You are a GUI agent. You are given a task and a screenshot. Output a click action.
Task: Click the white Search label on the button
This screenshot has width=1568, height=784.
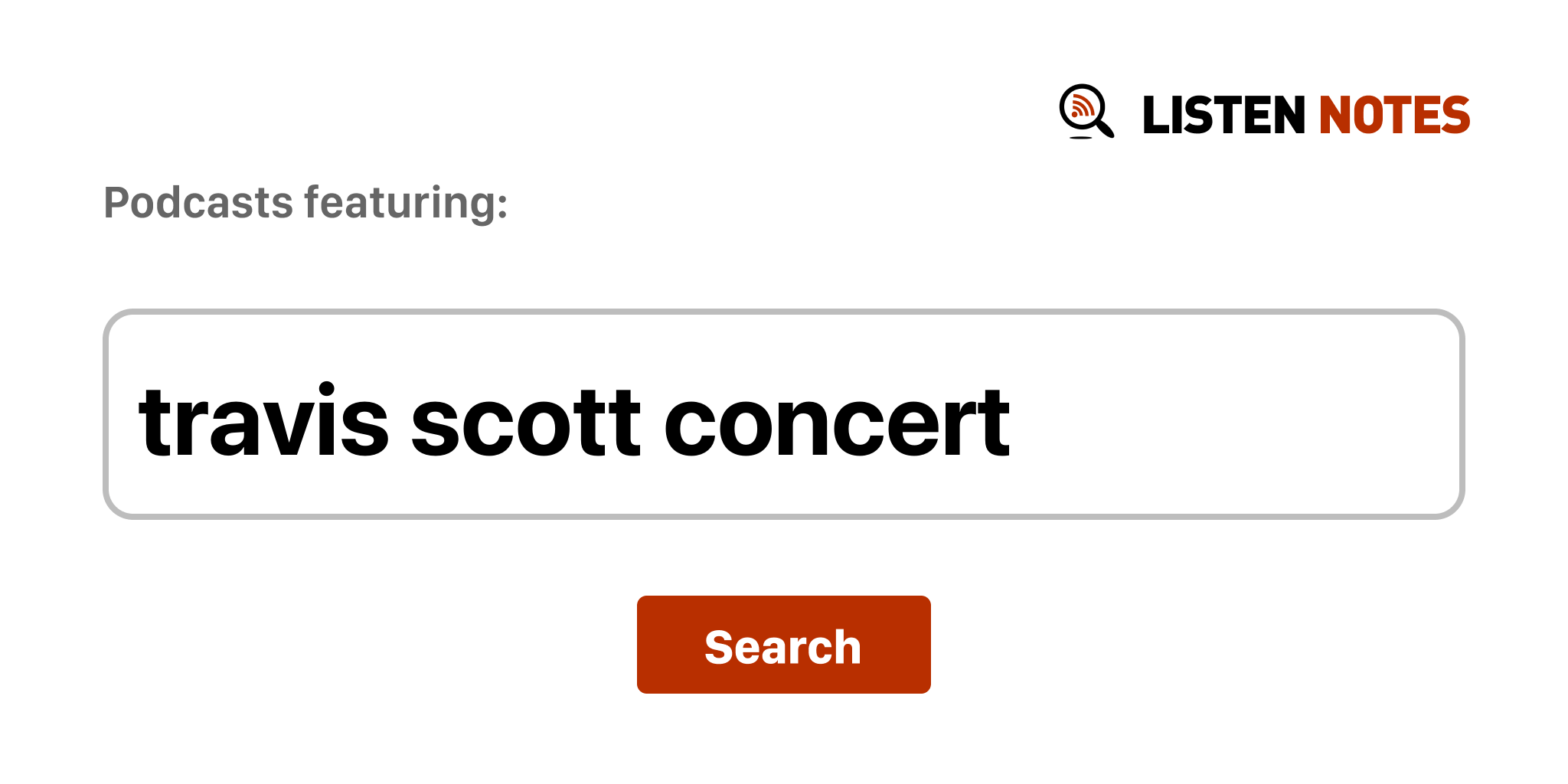tap(782, 647)
